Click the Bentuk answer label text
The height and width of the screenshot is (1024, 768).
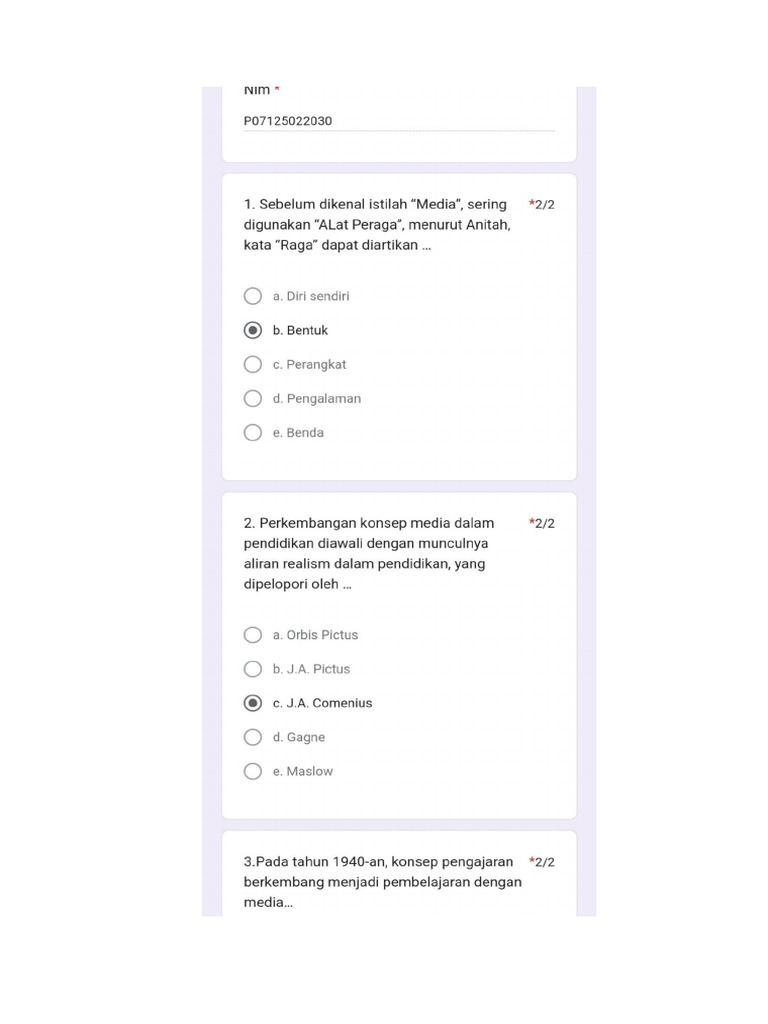tap(300, 330)
